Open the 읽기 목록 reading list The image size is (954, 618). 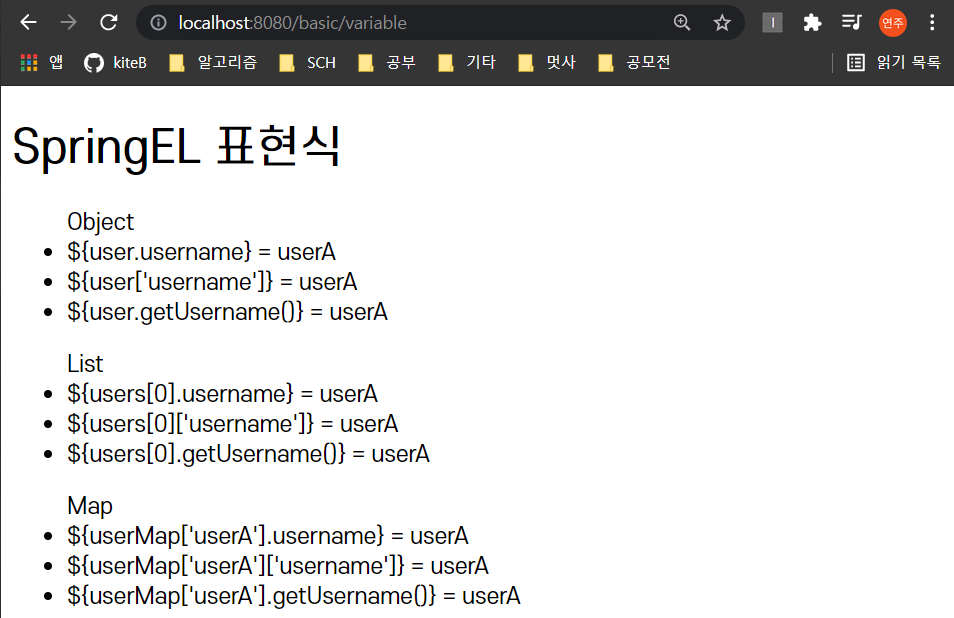(x=894, y=62)
